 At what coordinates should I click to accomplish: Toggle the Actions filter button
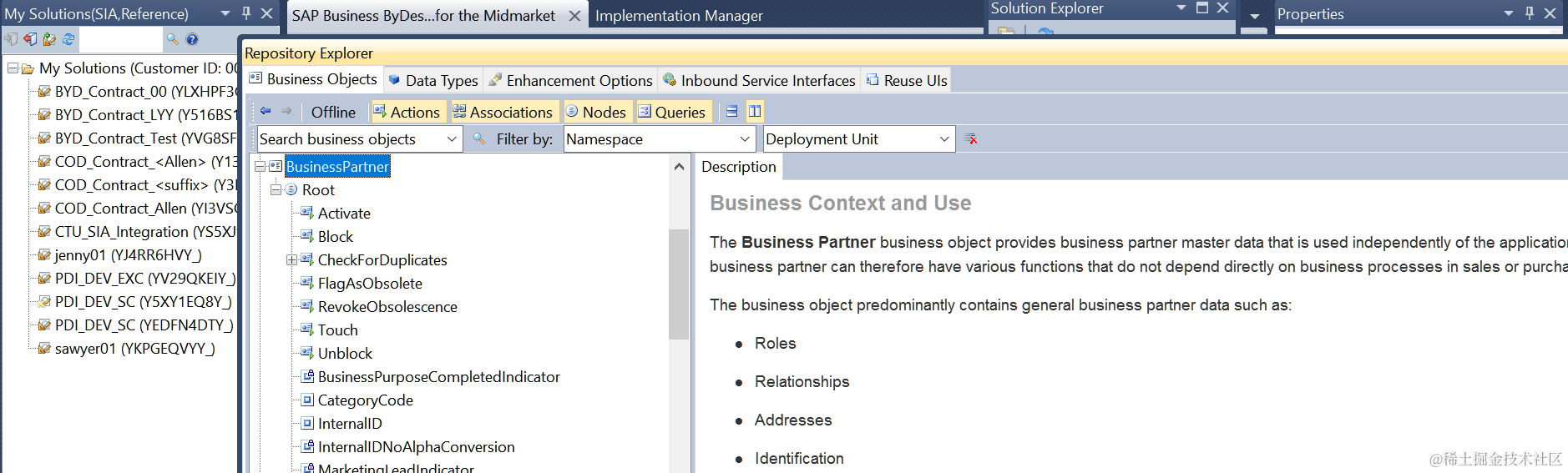406,112
